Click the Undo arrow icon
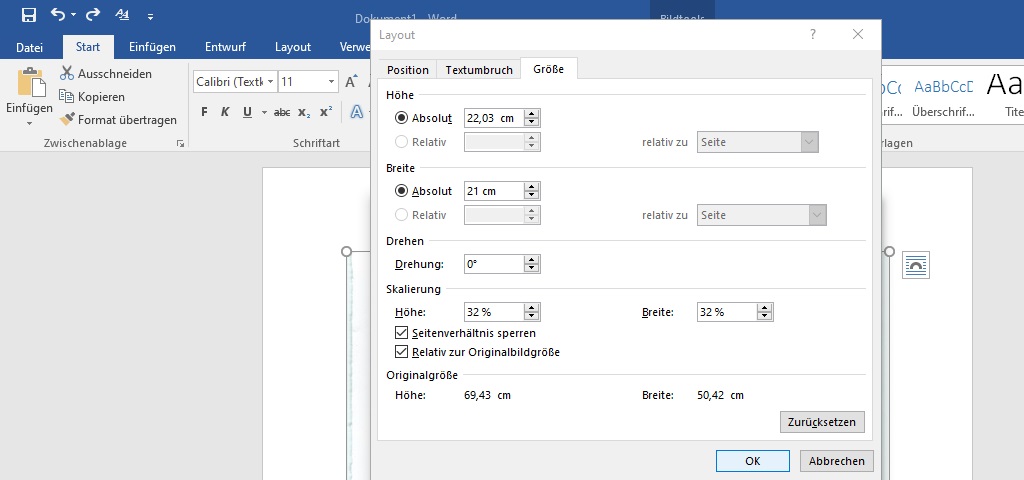This screenshot has height=480, width=1024. pyautogui.click(x=58, y=15)
